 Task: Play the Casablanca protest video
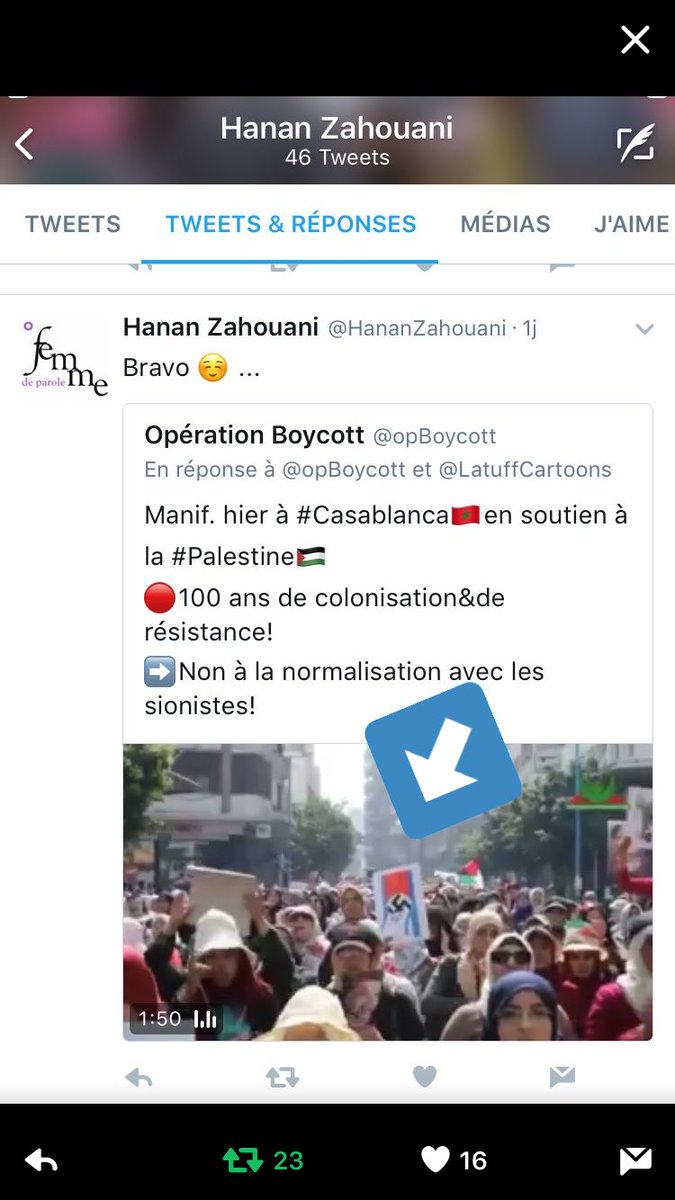click(388, 892)
